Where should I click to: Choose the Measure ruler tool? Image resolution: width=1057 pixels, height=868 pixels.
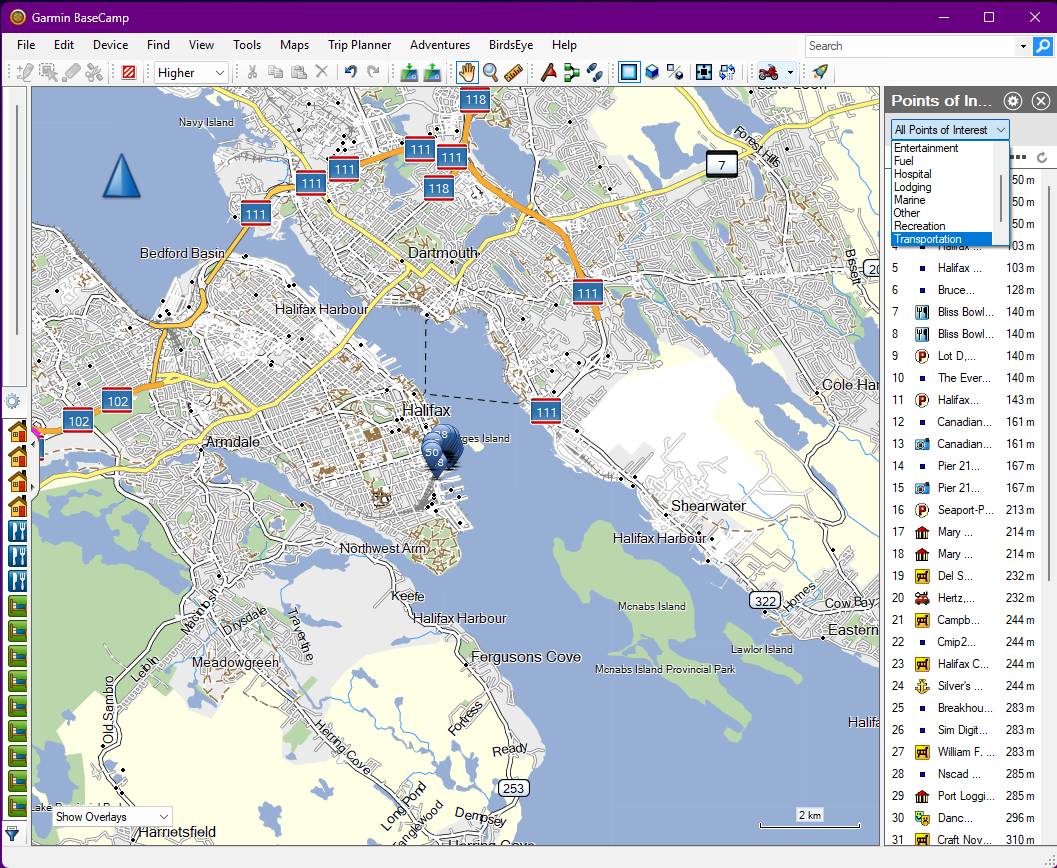[513, 72]
